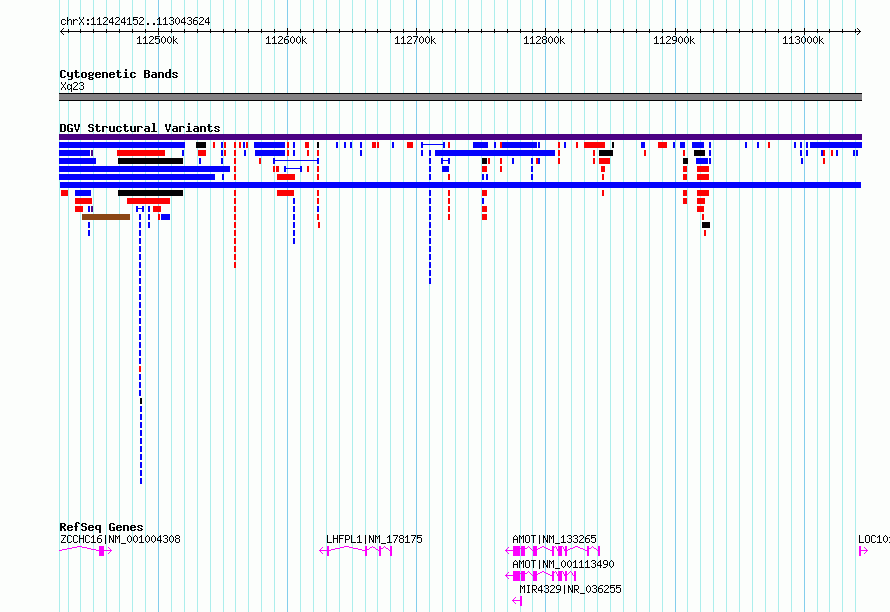Click the ZCCHC16|NM_001004308 gene label

(x=120, y=539)
